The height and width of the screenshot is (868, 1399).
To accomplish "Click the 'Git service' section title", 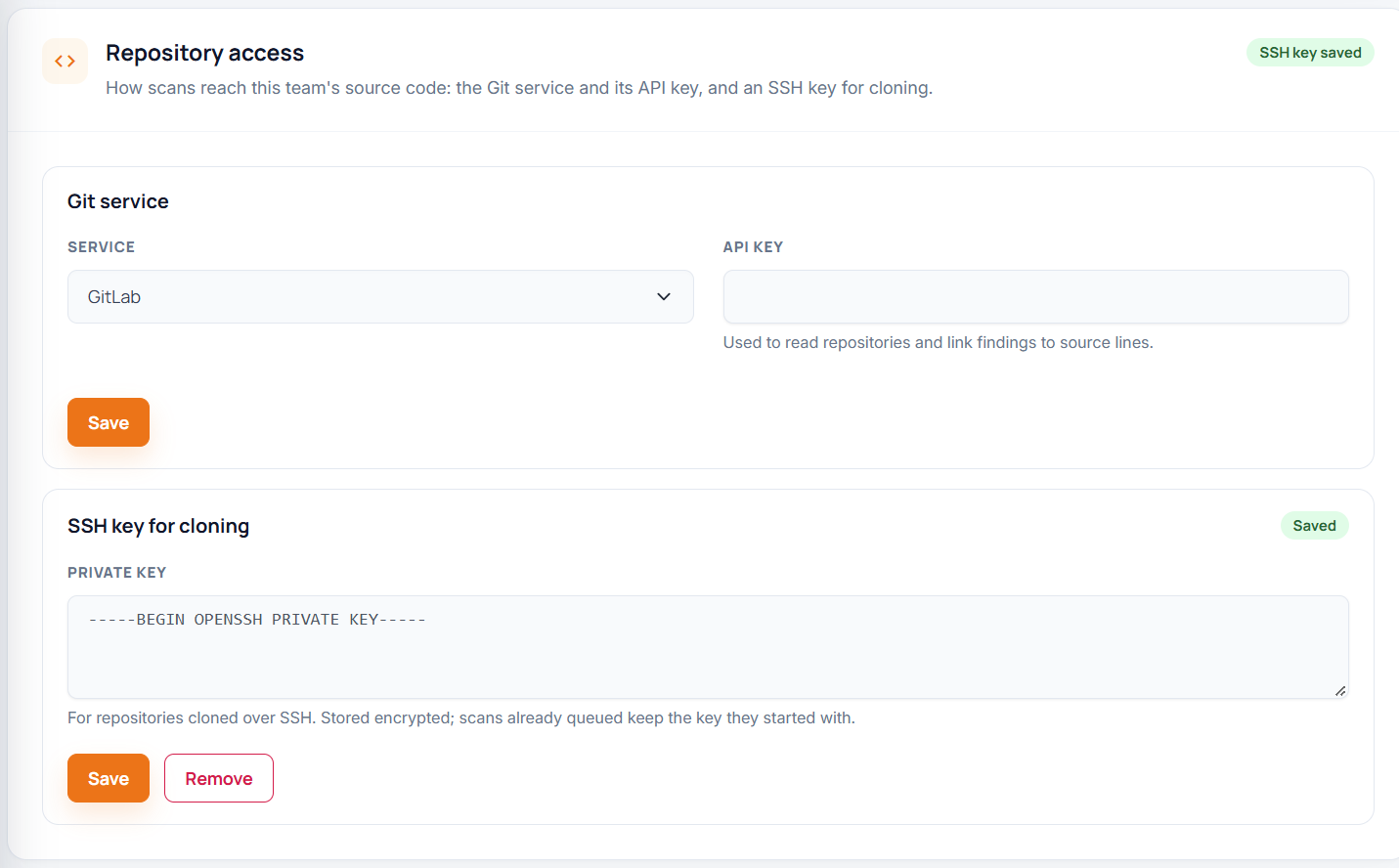I will [x=118, y=201].
